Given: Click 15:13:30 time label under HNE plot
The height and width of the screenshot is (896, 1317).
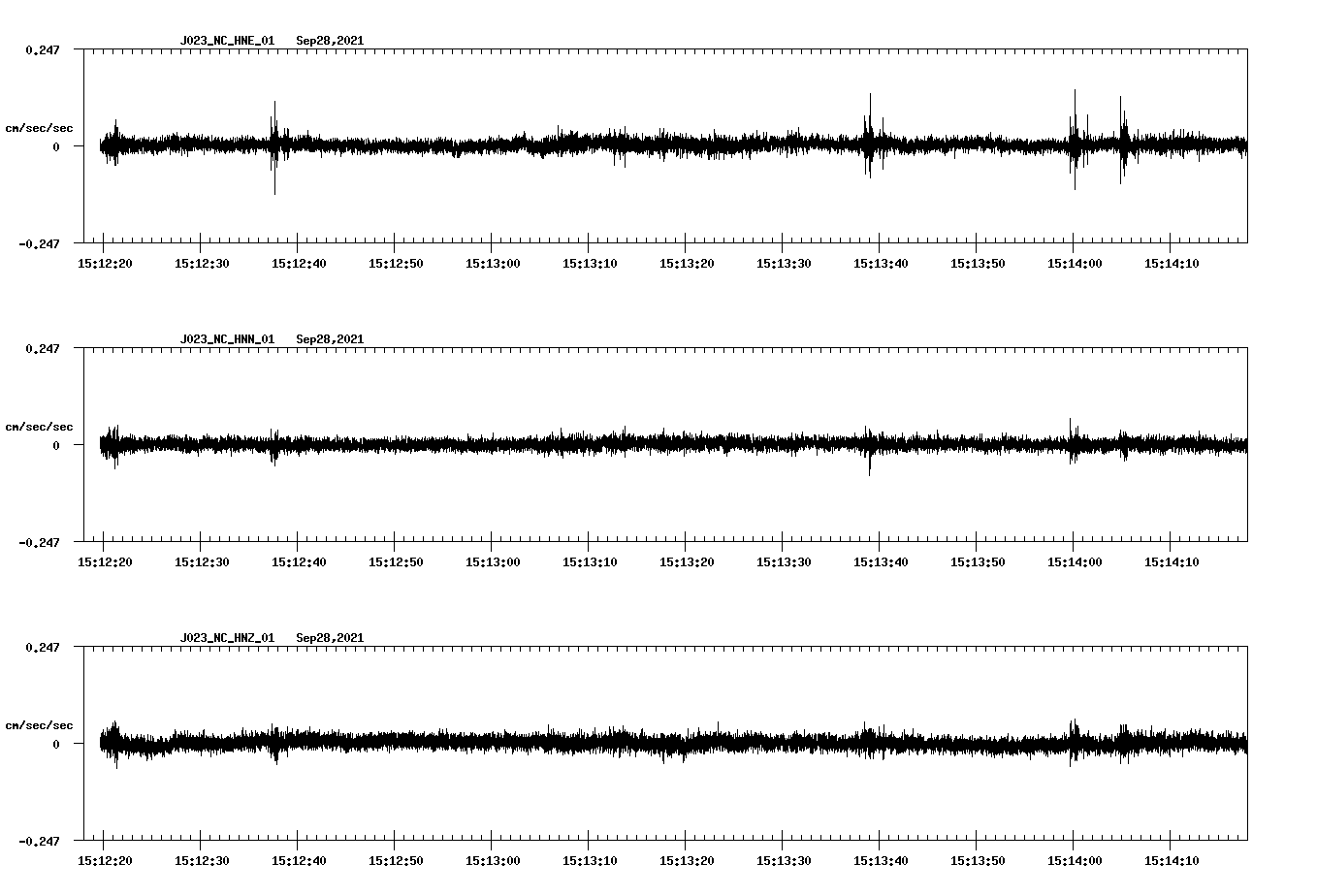Looking at the screenshot, I should 784,264.
